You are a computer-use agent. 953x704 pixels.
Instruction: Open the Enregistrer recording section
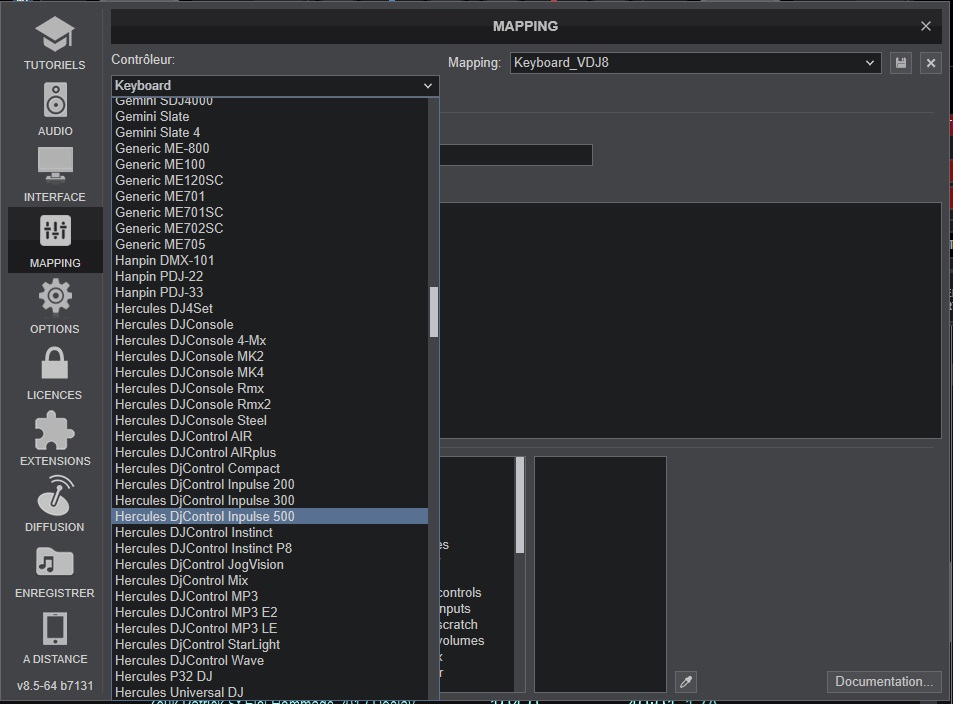click(x=55, y=570)
